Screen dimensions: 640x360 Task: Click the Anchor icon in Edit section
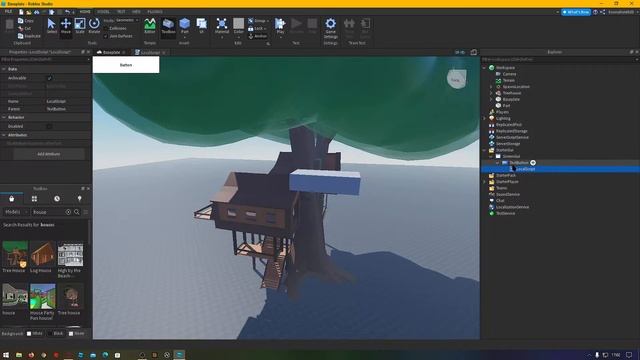[x=251, y=36]
